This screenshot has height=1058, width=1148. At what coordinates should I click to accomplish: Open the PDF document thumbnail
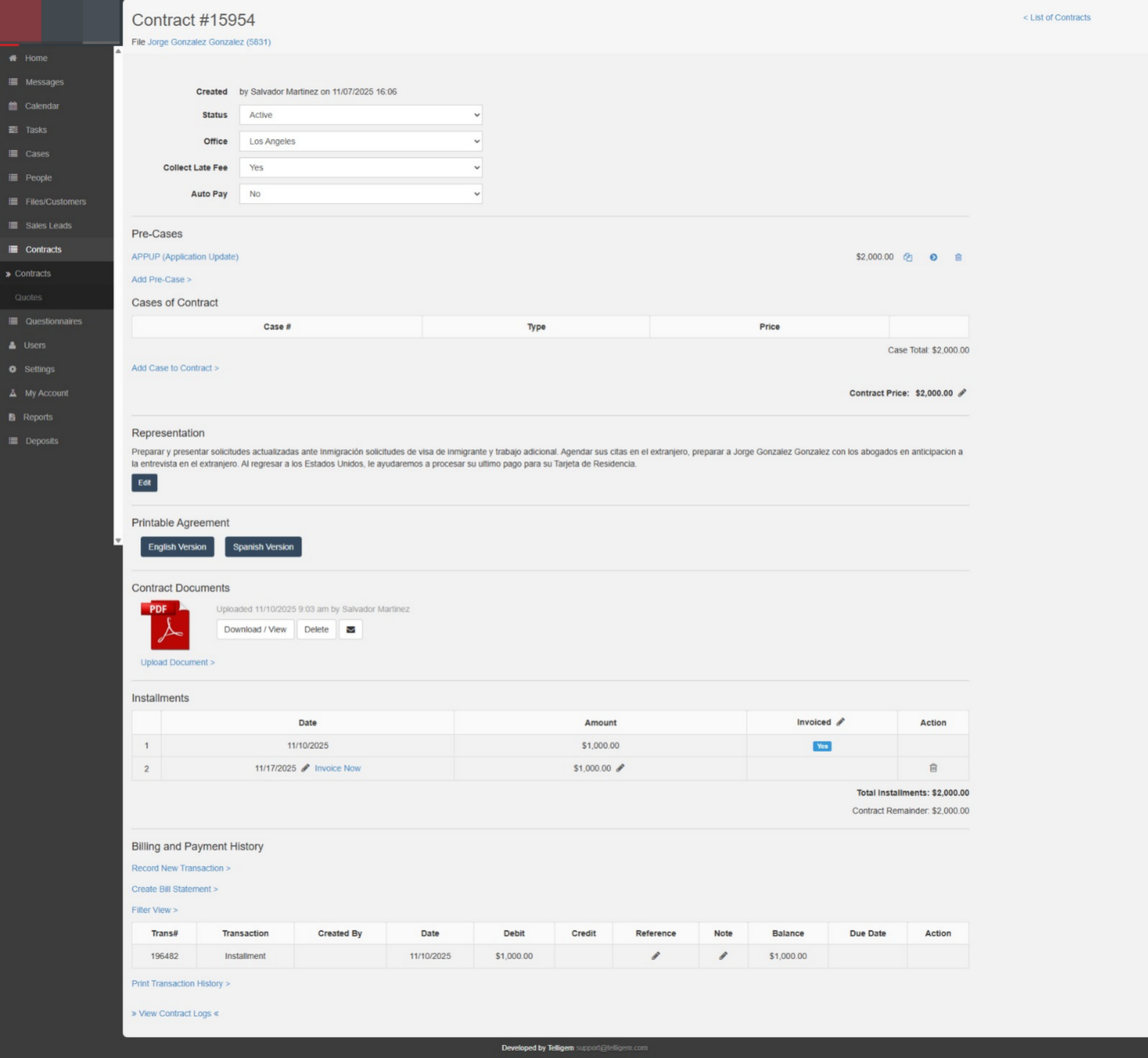click(x=165, y=625)
